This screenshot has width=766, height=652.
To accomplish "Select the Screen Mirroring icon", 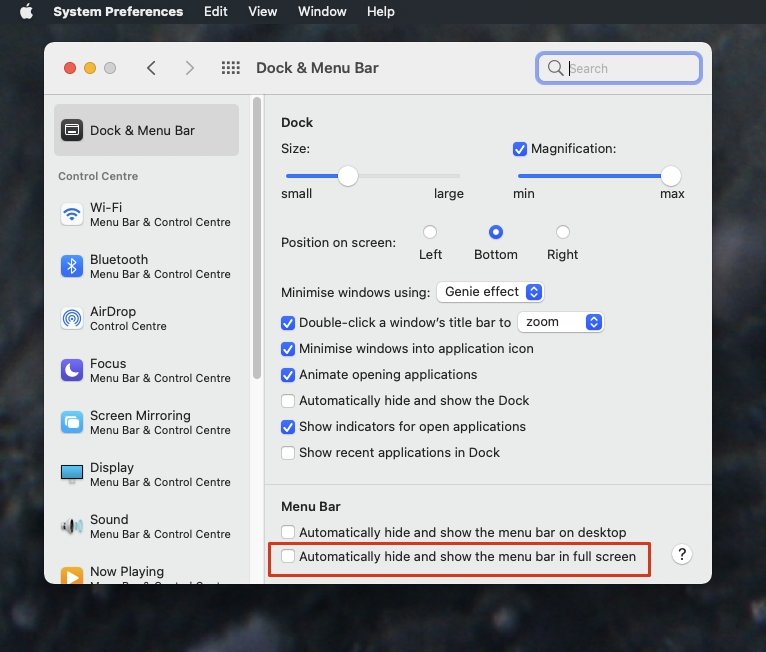I will pos(72,422).
